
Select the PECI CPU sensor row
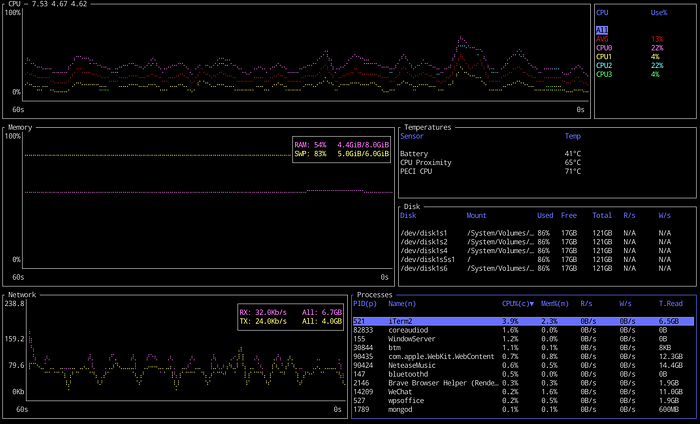click(491, 171)
